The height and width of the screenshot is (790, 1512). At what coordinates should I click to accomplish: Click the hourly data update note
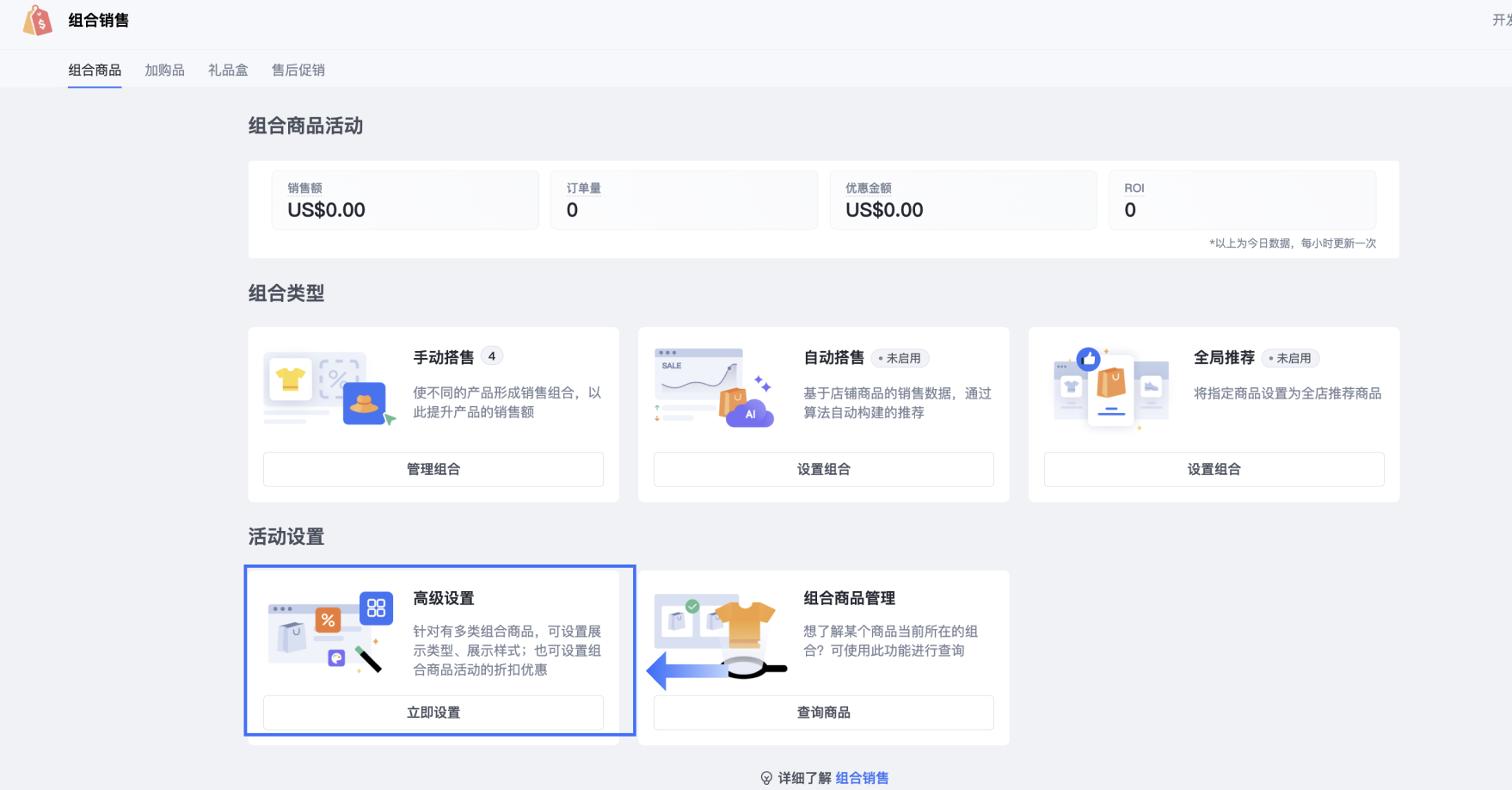click(1293, 244)
